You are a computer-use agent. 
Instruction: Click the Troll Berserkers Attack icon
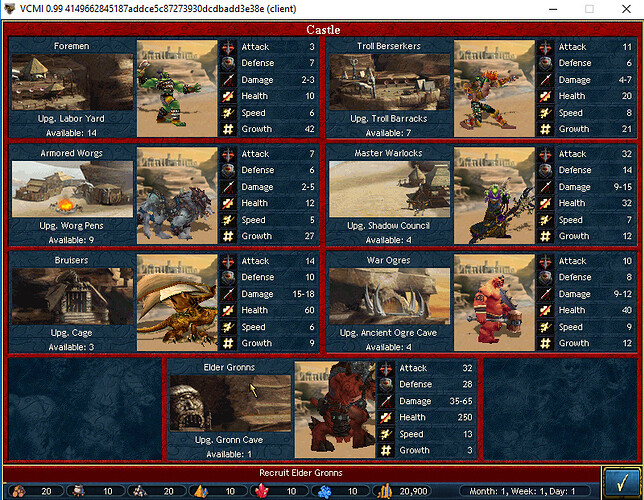pos(545,47)
